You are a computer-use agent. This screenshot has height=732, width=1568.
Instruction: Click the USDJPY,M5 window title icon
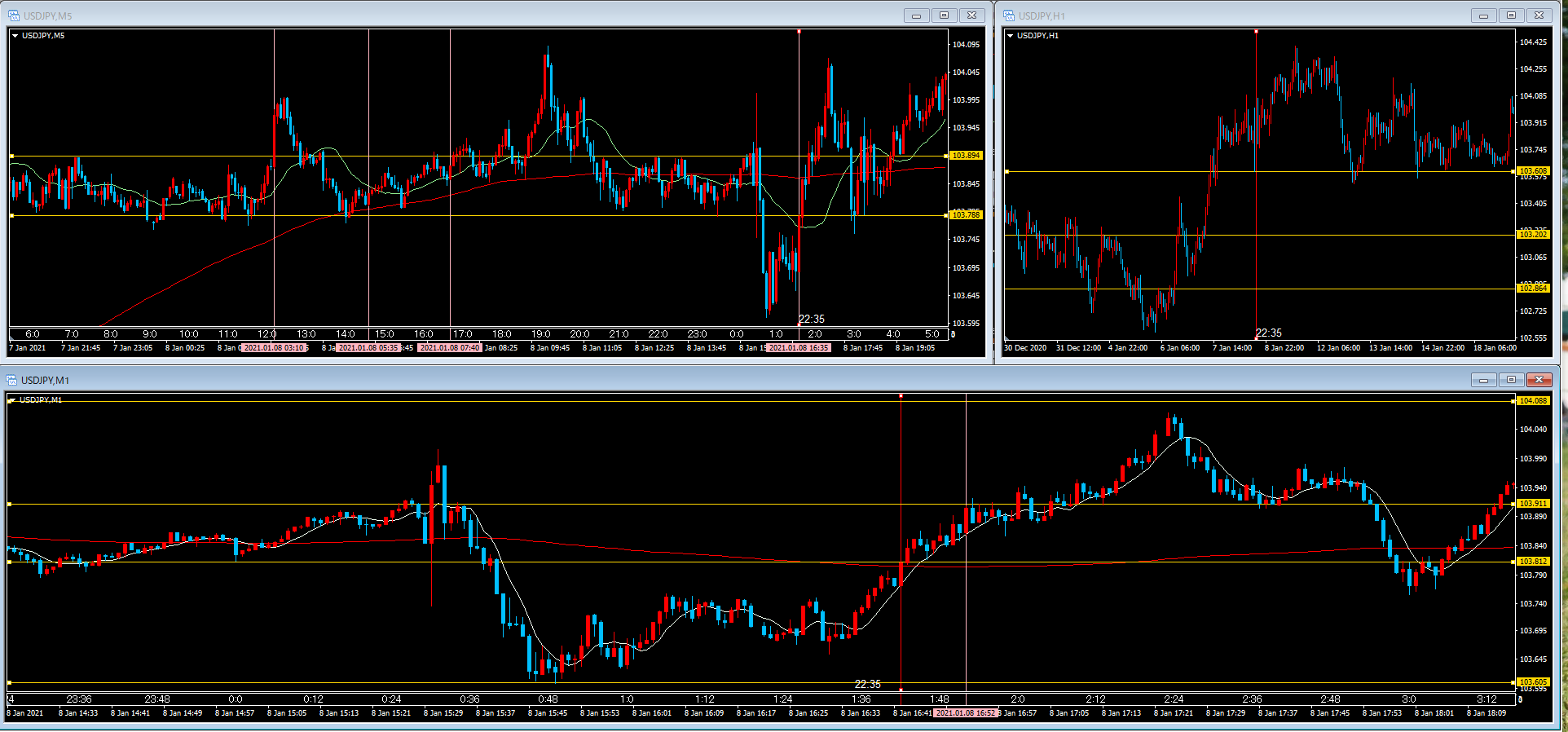pos(14,15)
